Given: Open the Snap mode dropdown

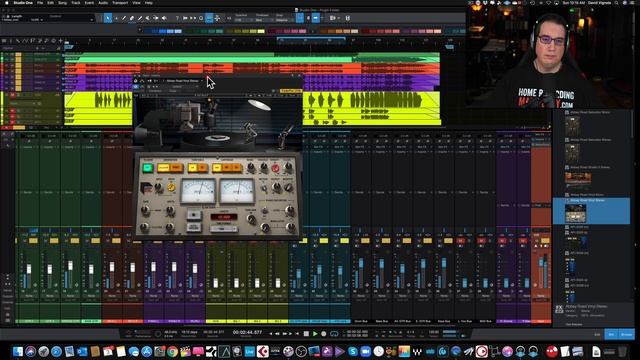Looking at the screenshot, I should 284,20.
